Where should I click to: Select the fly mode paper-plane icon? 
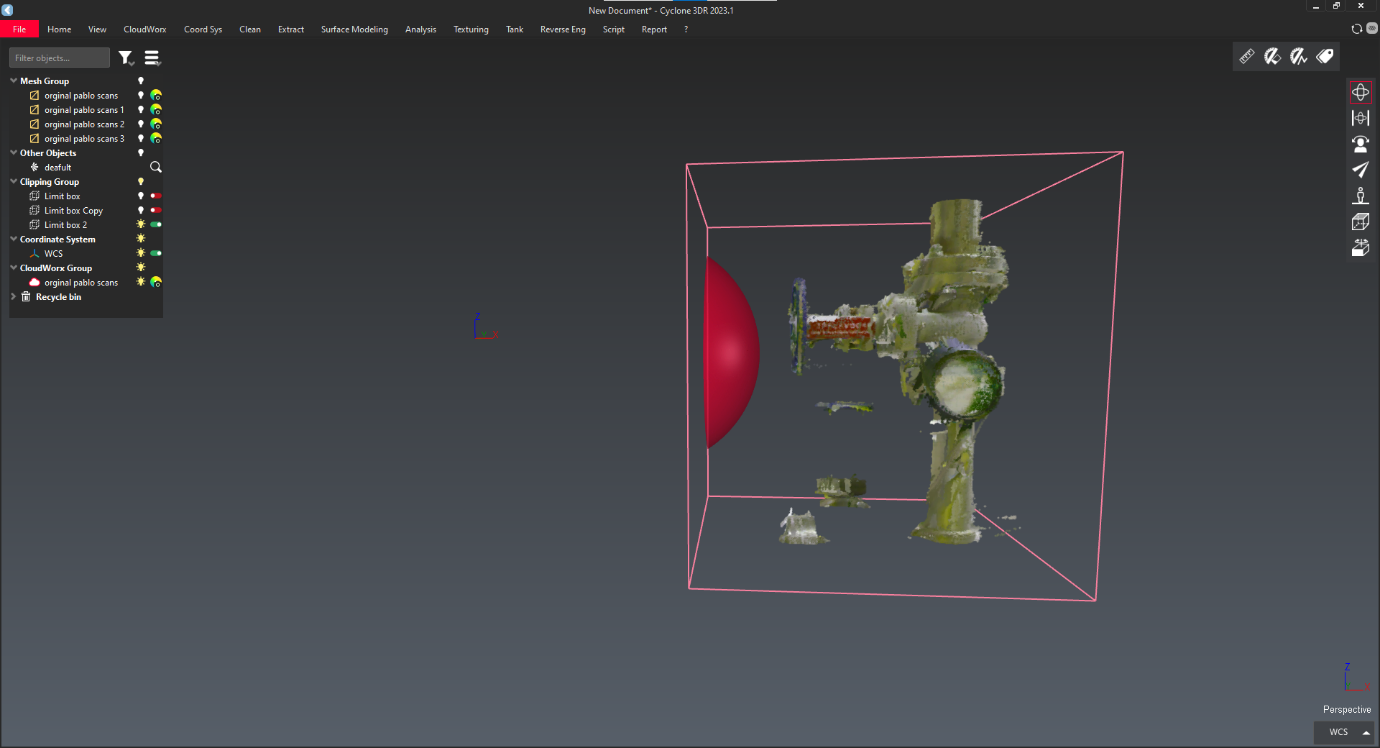coord(1360,170)
